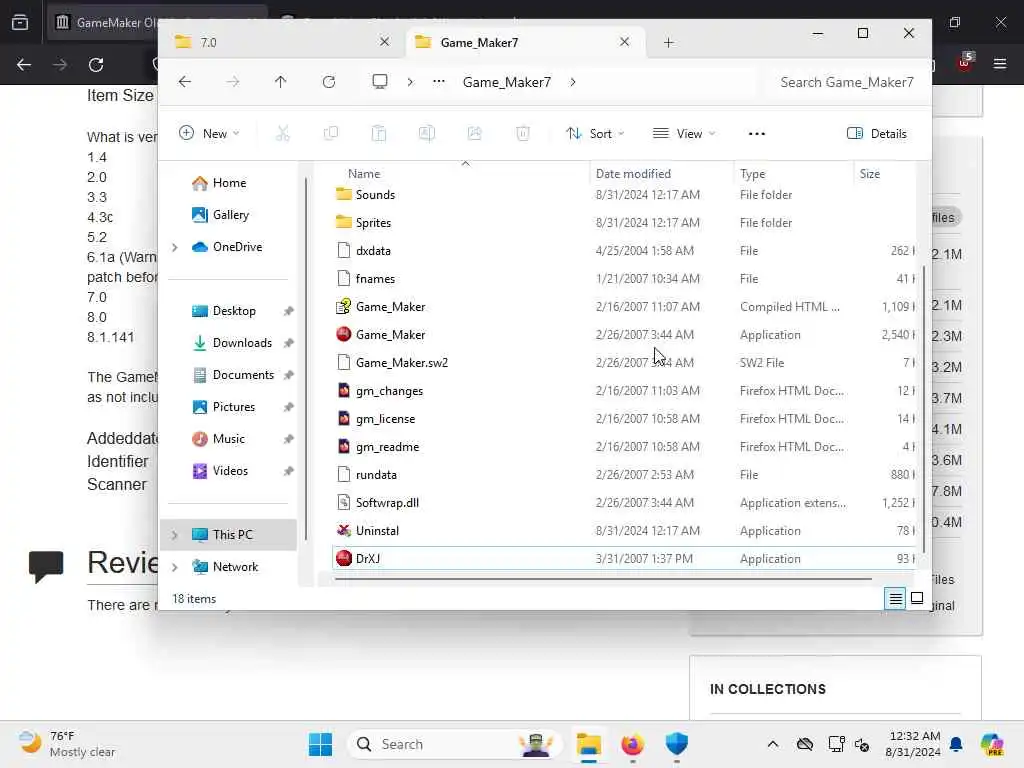Image resolution: width=1024 pixels, height=768 pixels.
Task: Open the New dropdown menu
Action: 209,134
